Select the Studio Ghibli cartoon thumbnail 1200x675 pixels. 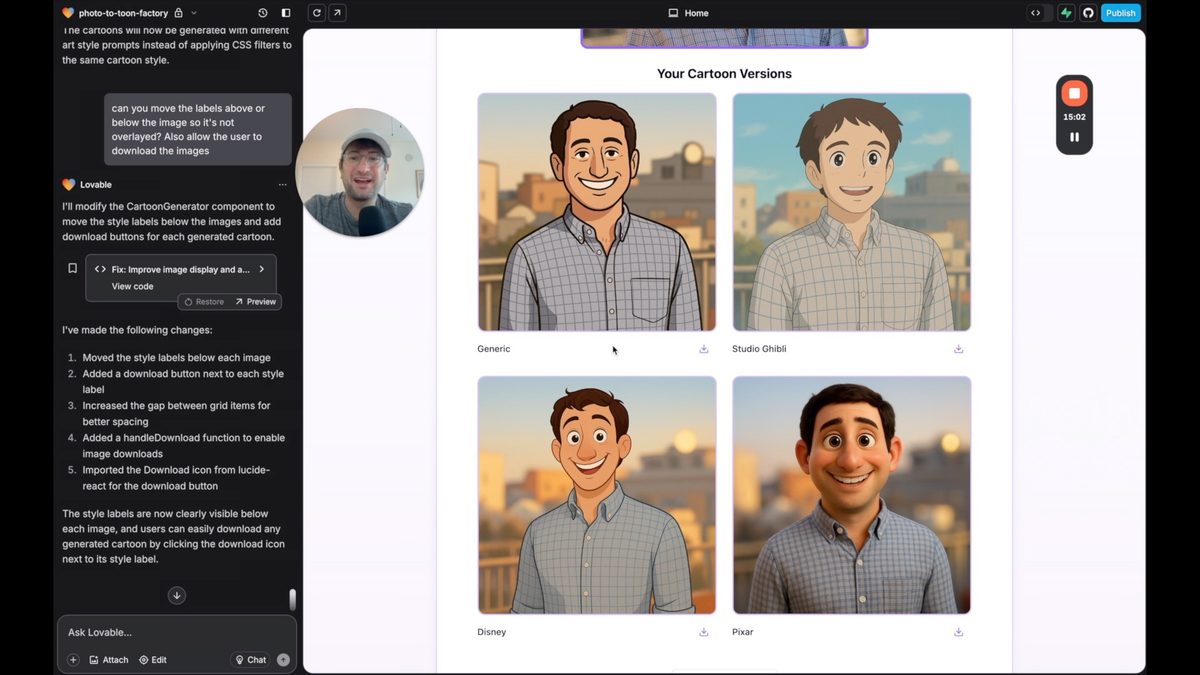[x=852, y=212]
